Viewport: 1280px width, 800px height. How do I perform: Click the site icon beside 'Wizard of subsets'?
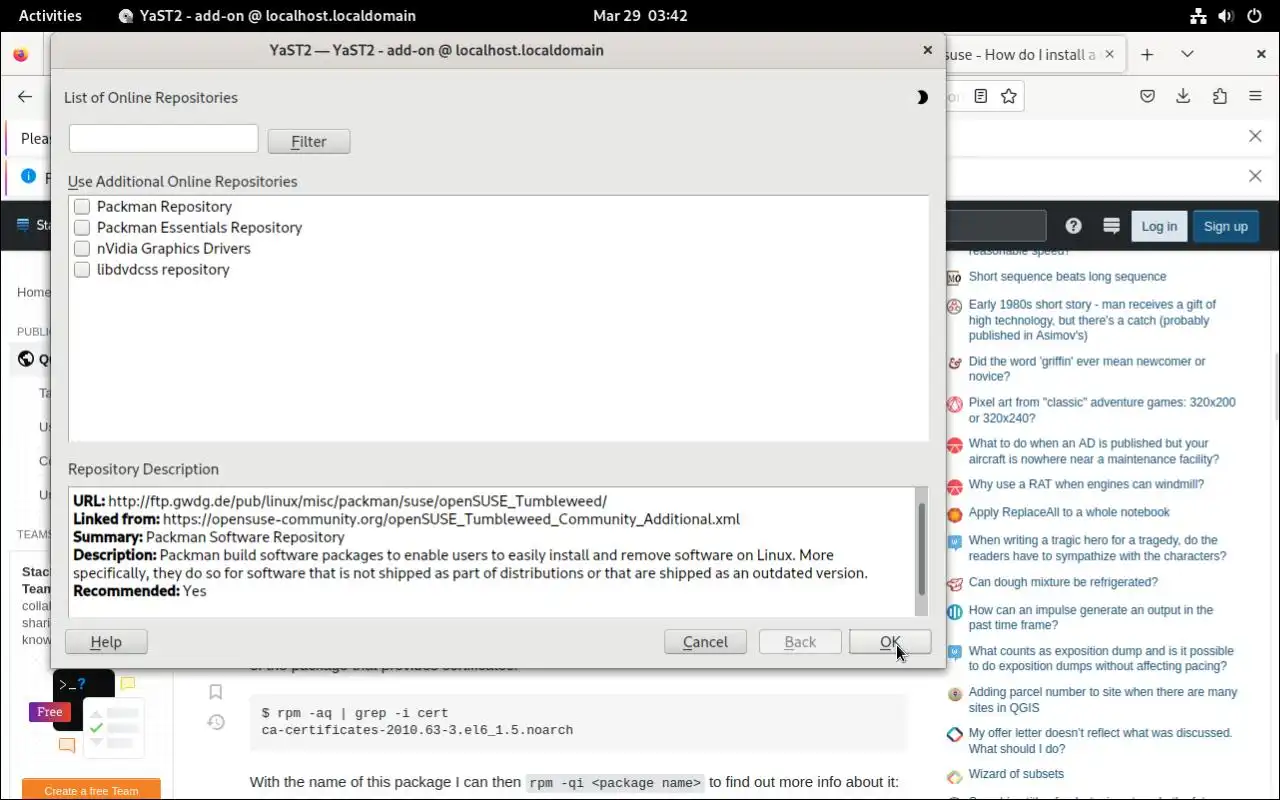(x=954, y=775)
